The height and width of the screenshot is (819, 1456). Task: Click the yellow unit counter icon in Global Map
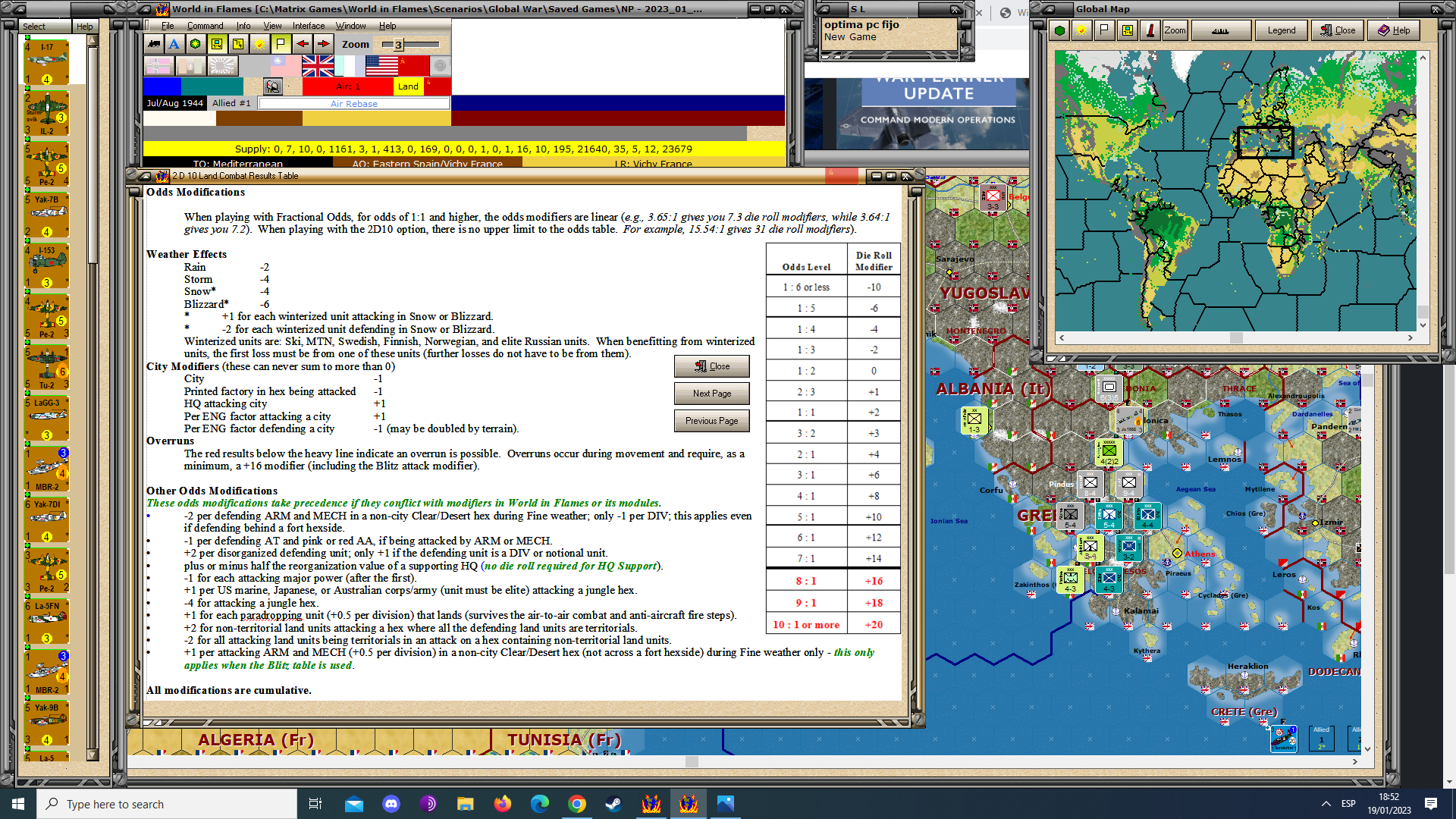[x=1127, y=30]
